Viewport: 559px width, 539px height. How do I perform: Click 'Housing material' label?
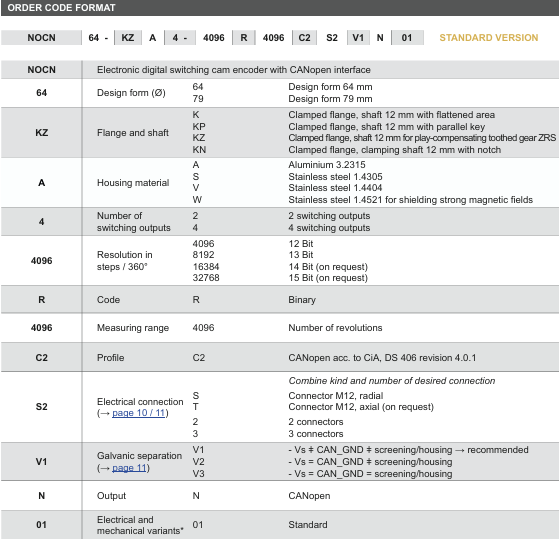point(133,183)
